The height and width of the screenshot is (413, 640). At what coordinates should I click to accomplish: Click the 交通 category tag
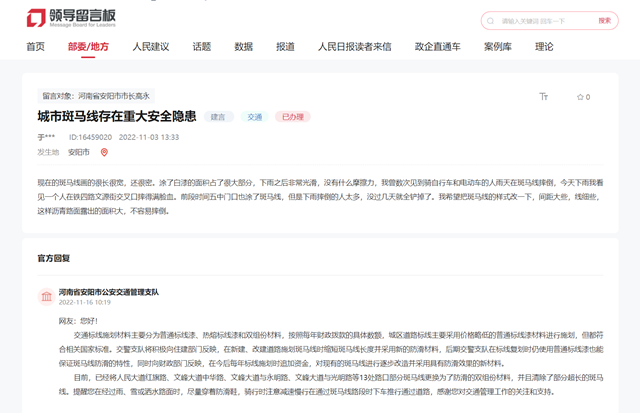[x=255, y=117]
